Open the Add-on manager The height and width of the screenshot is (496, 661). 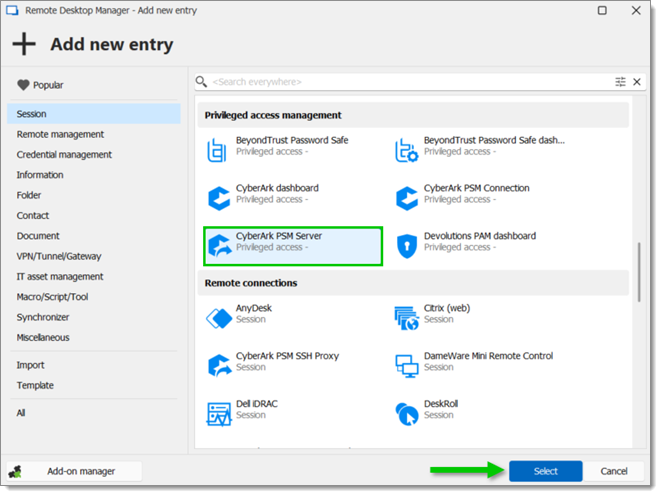(74, 471)
